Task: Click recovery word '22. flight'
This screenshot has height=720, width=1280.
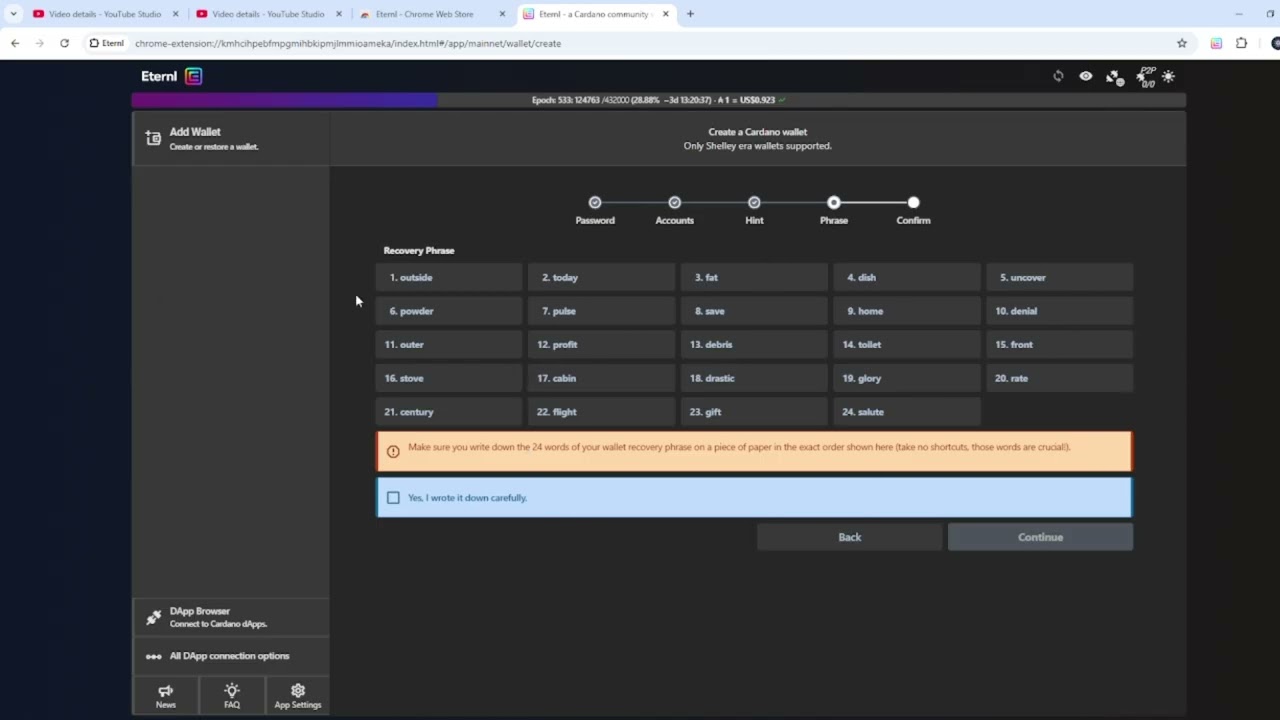Action: (602, 412)
